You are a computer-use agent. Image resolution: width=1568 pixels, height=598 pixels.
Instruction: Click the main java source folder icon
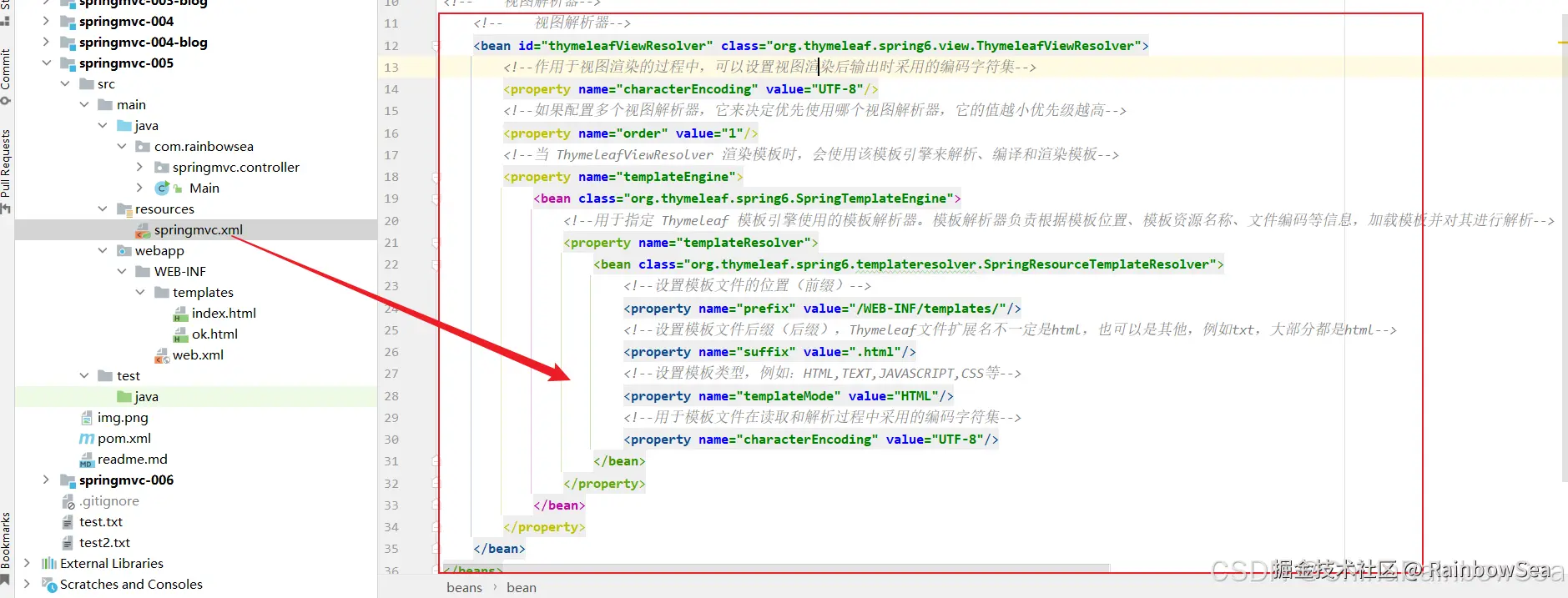coord(124,126)
